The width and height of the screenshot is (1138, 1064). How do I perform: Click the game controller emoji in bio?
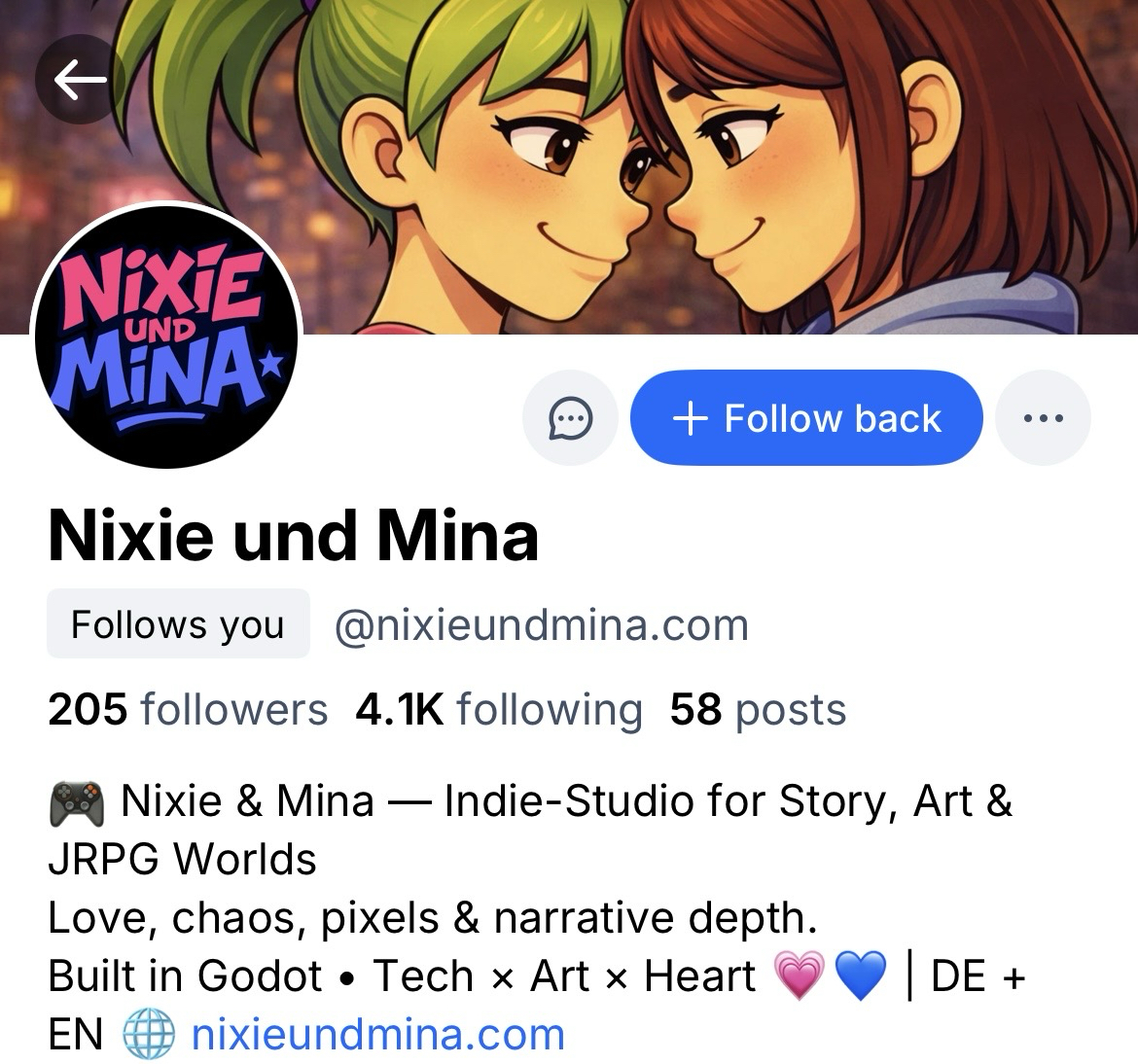(x=76, y=802)
